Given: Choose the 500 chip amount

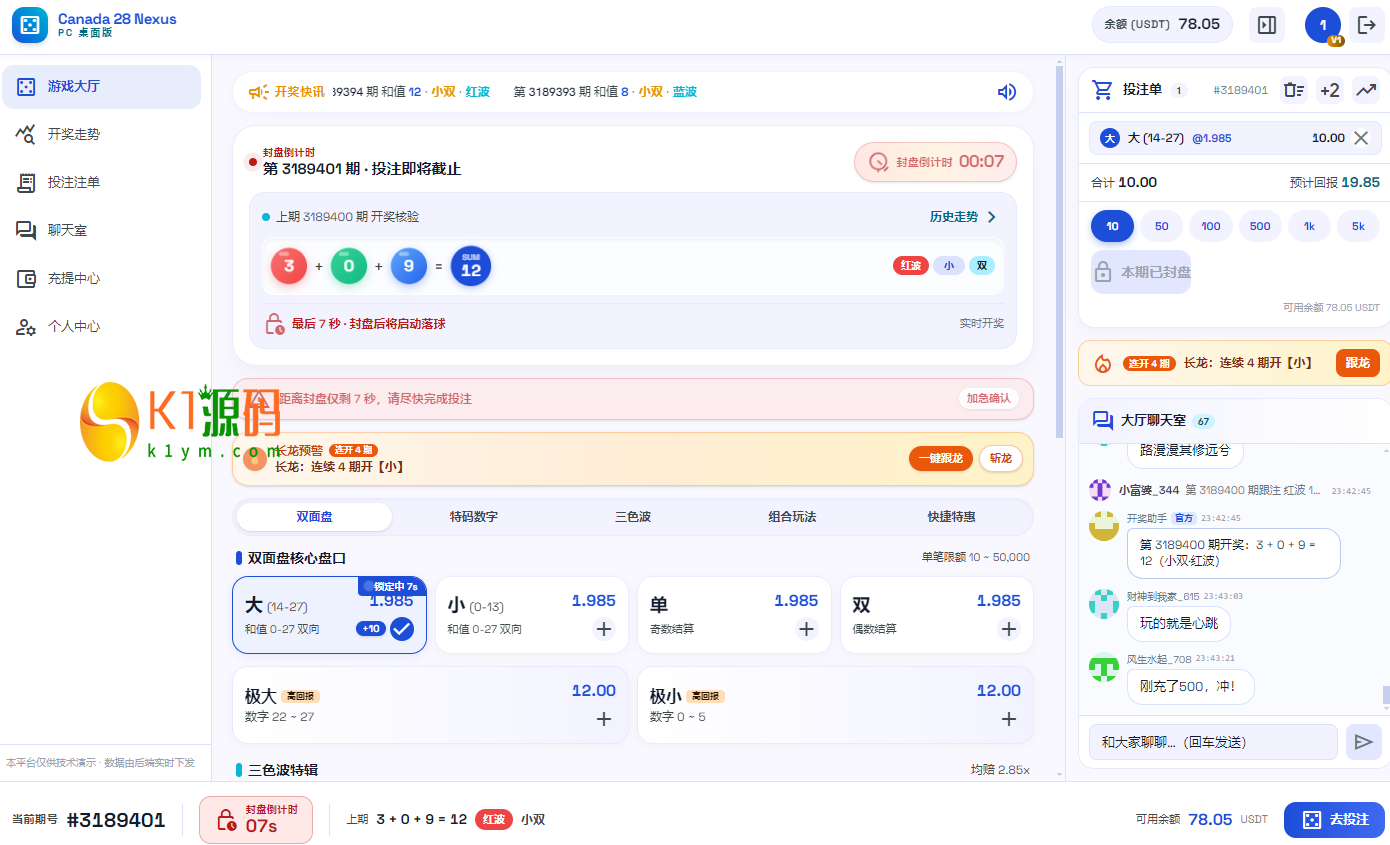Looking at the screenshot, I should click(x=1260, y=226).
